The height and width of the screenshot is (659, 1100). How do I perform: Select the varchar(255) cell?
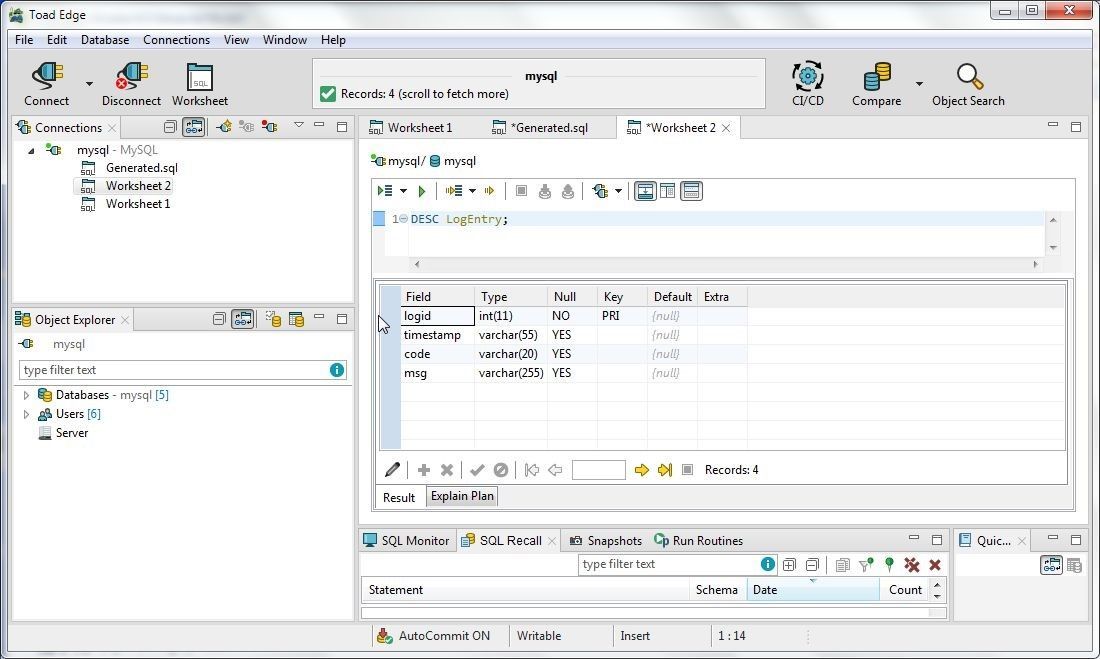pyautogui.click(x=511, y=373)
